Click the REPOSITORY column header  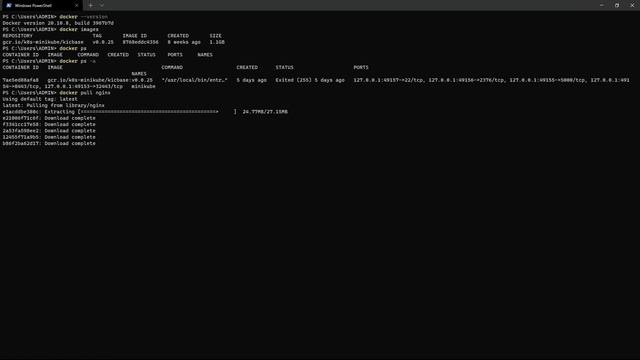point(18,36)
